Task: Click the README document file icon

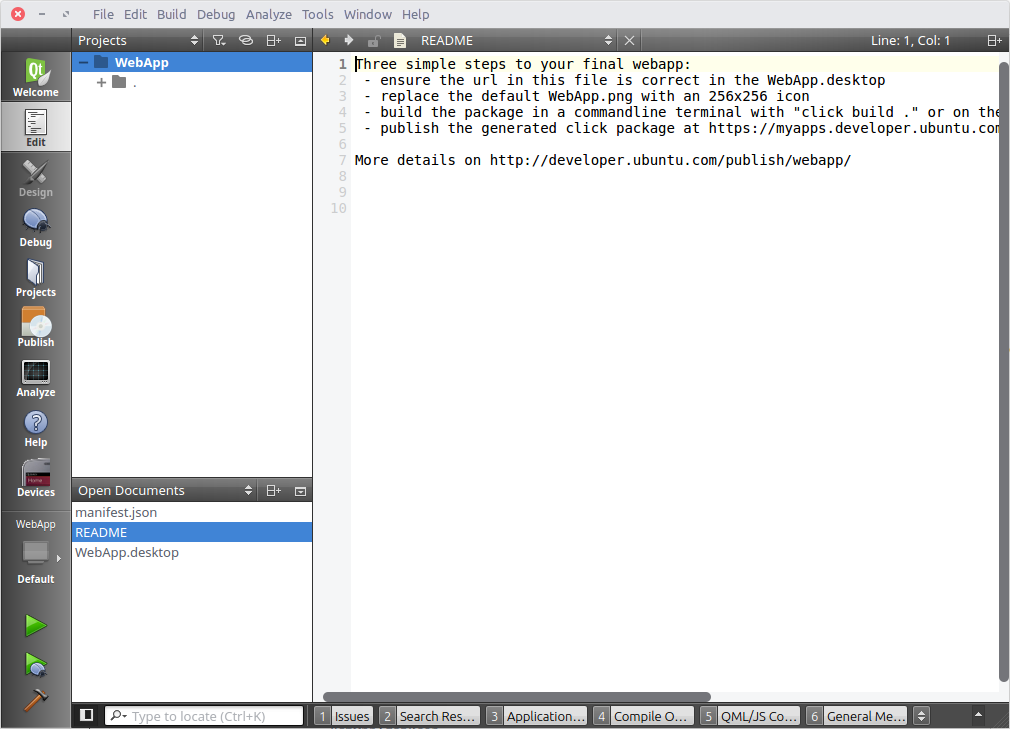Action: point(400,41)
